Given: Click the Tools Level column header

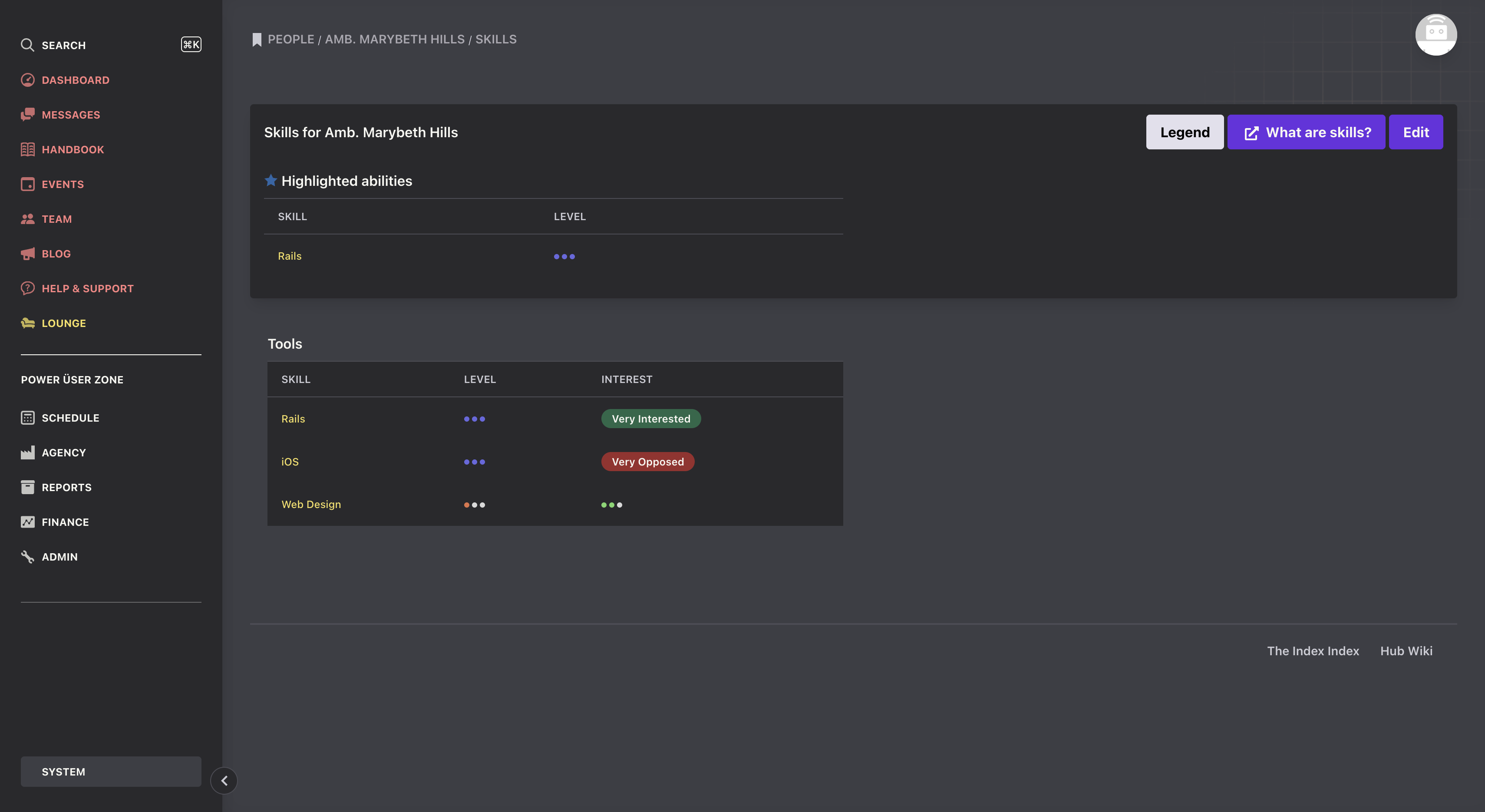Looking at the screenshot, I should pyautogui.click(x=480, y=379).
